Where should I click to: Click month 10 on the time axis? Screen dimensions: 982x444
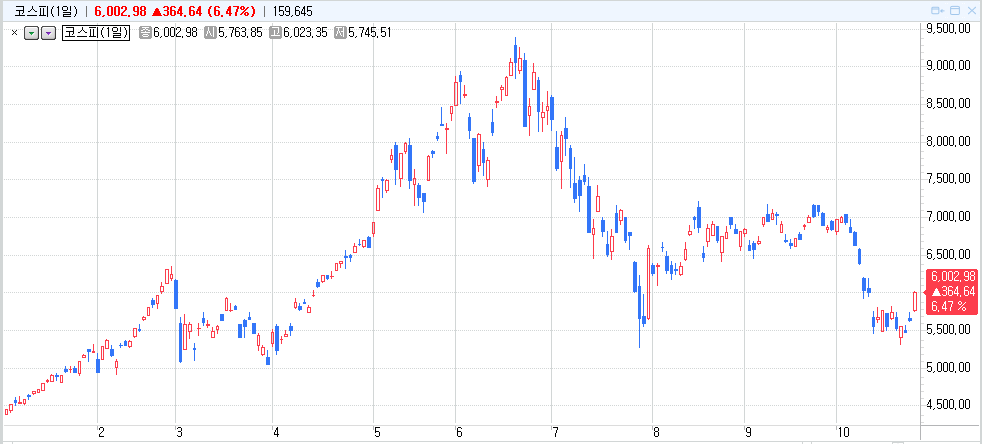tap(843, 432)
